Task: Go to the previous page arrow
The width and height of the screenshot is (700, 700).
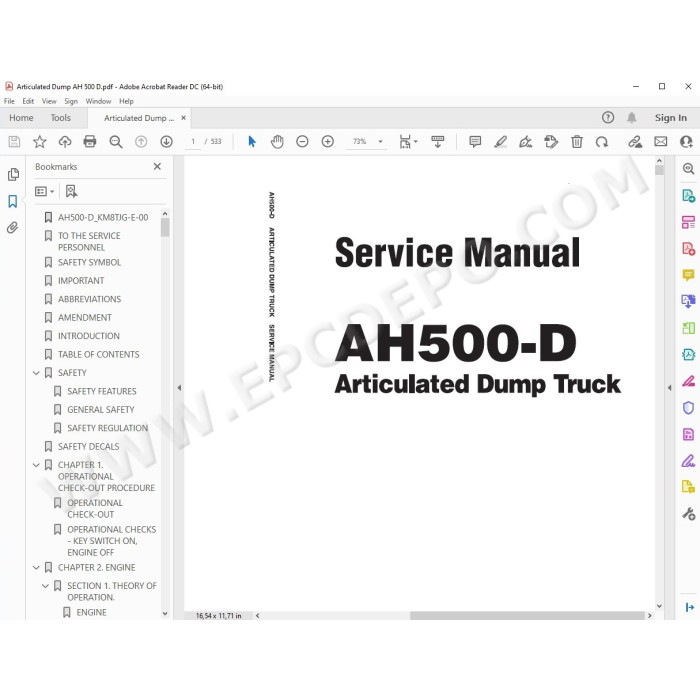Action: pos(141,142)
